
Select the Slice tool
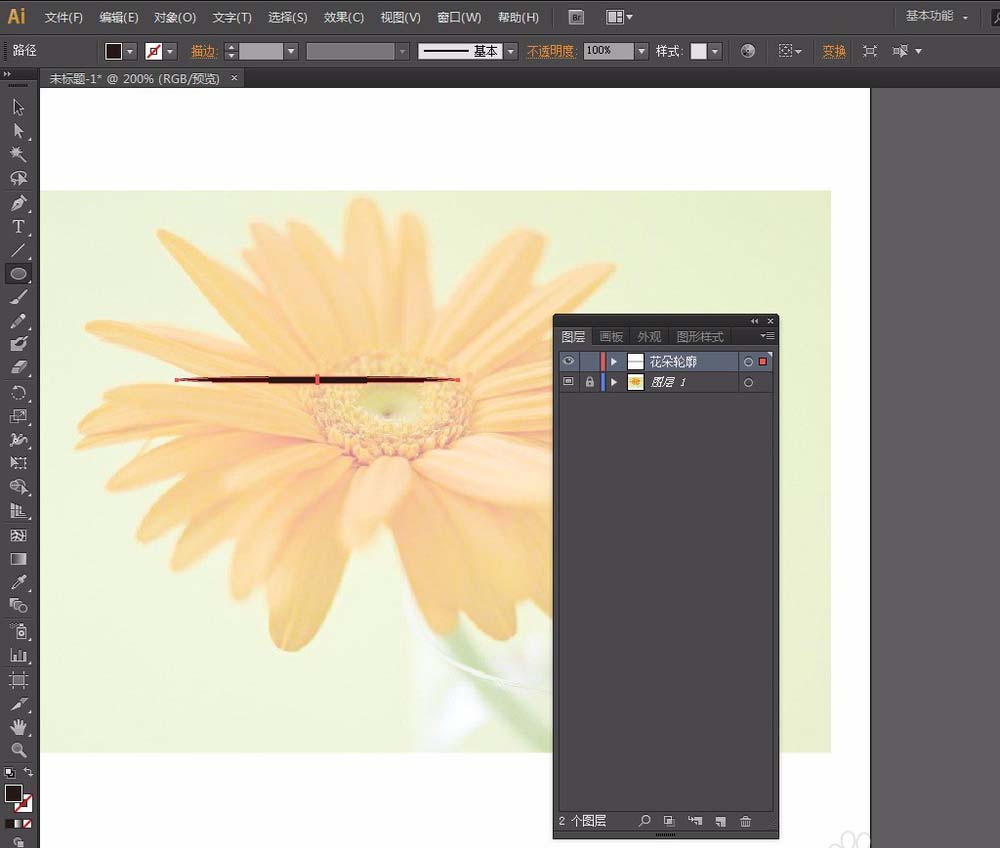click(18, 704)
